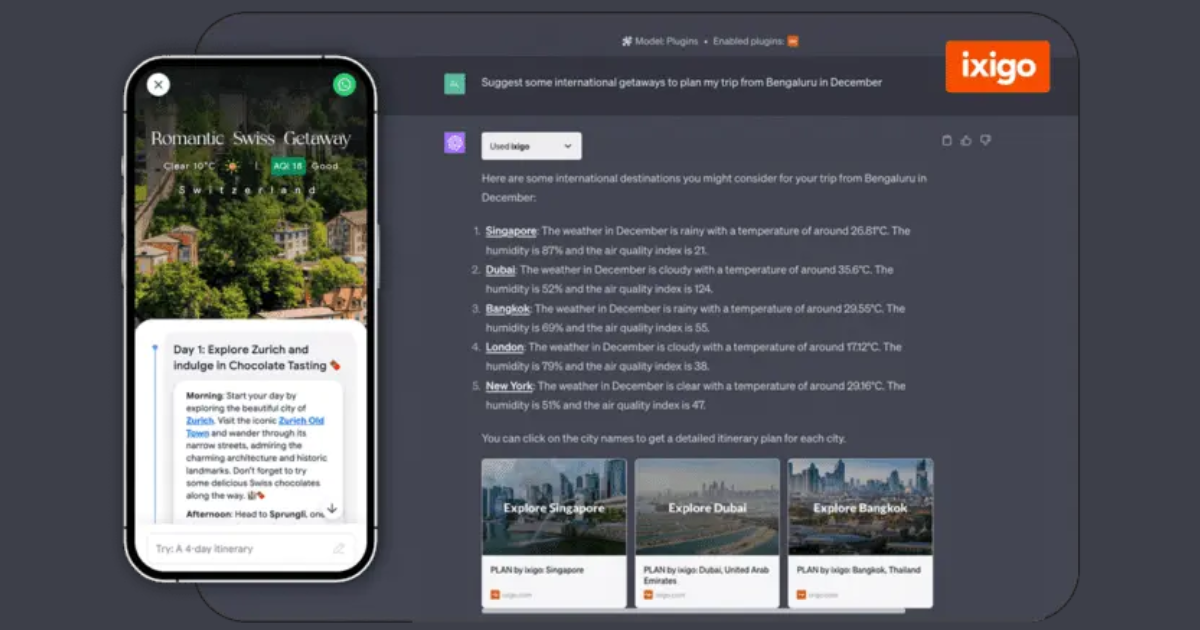
Task: Click ixigo.com favicon on Bangkok card
Action: 800,595
